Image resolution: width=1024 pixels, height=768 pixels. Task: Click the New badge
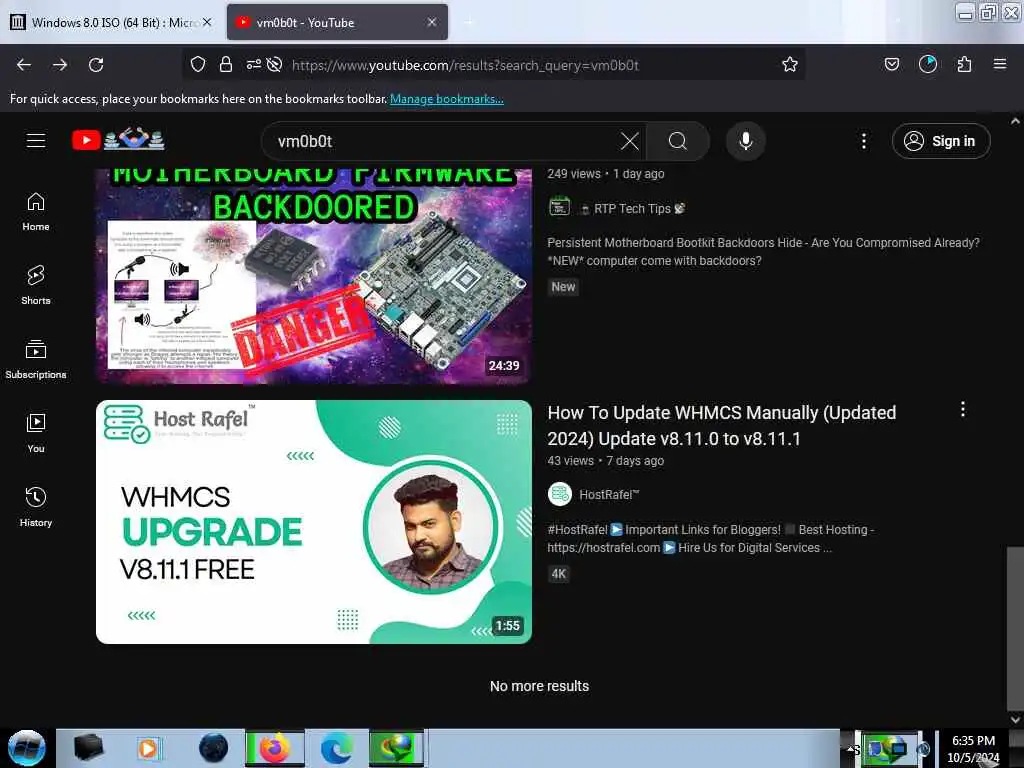[x=563, y=286]
